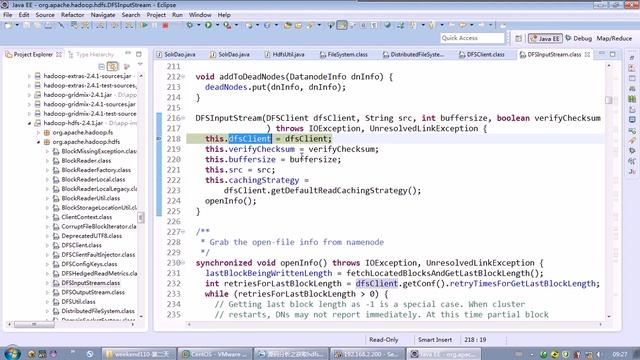The width and height of the screenshot is (640, 360).
Task: Open the Refactor menu
Action: click(x=72, y=15)
